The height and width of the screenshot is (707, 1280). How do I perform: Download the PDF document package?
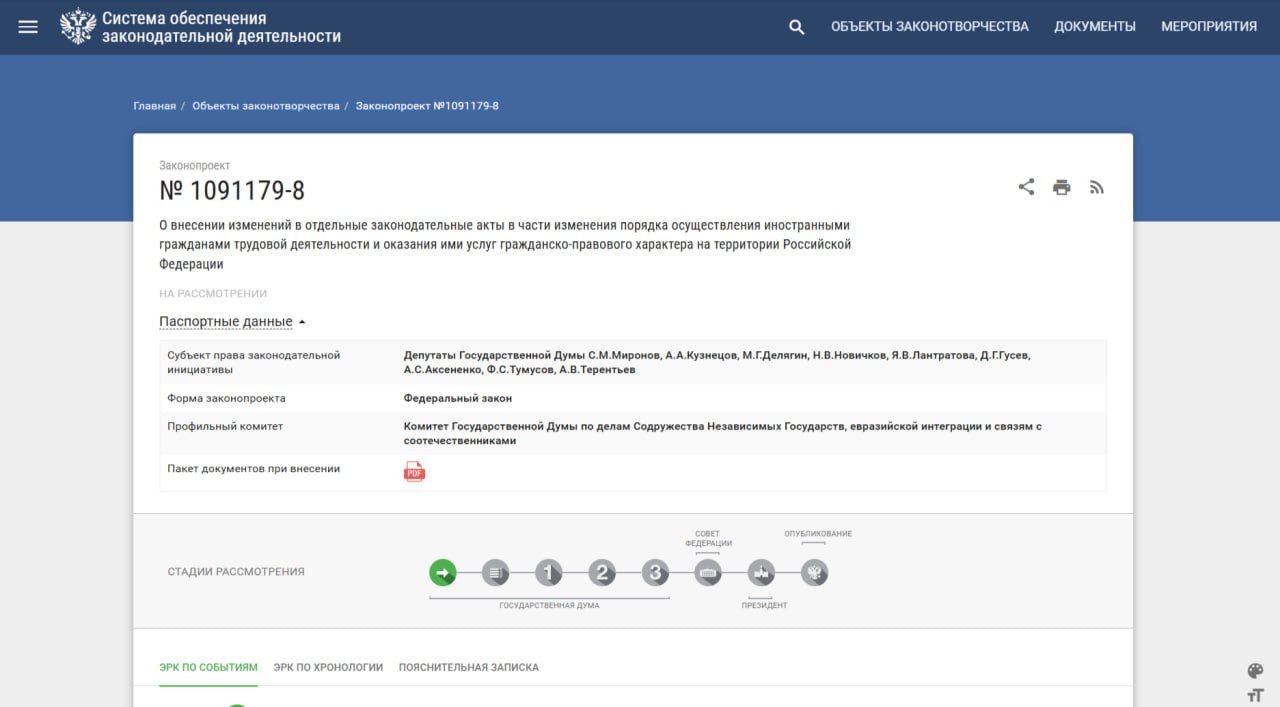click(x=414, y=472)
